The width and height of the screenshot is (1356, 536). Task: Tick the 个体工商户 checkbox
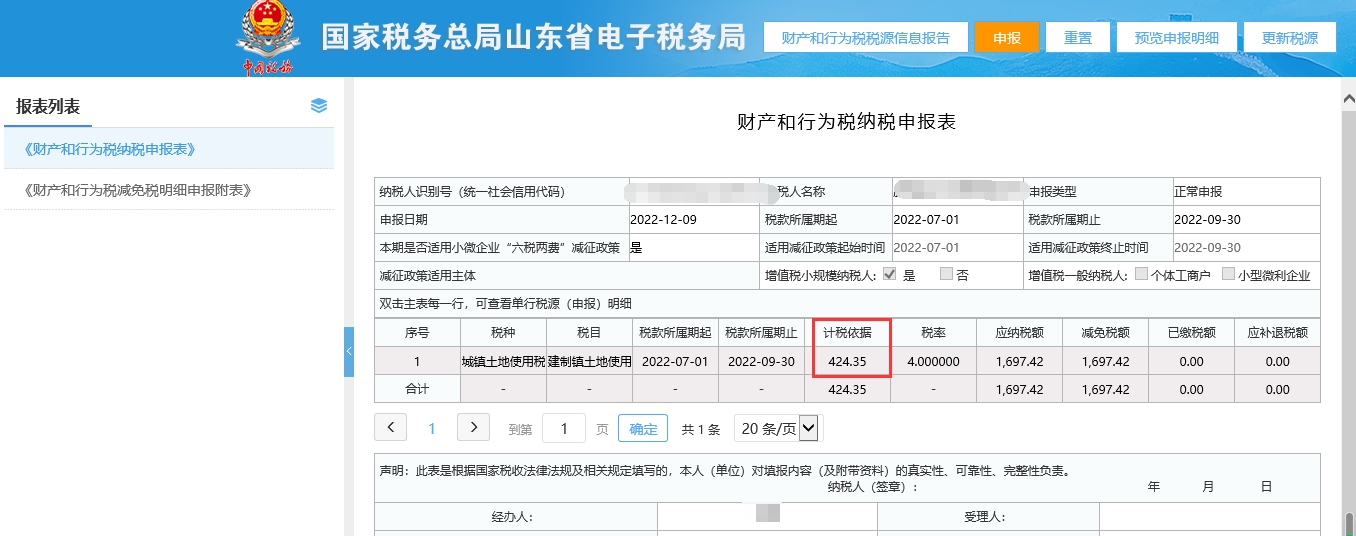click(1141, 275)
